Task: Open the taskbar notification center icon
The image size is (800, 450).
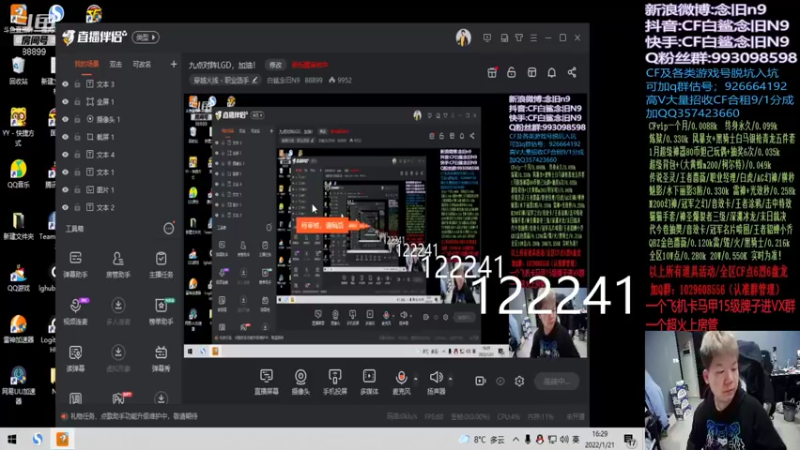Action: tap(630, 440)
